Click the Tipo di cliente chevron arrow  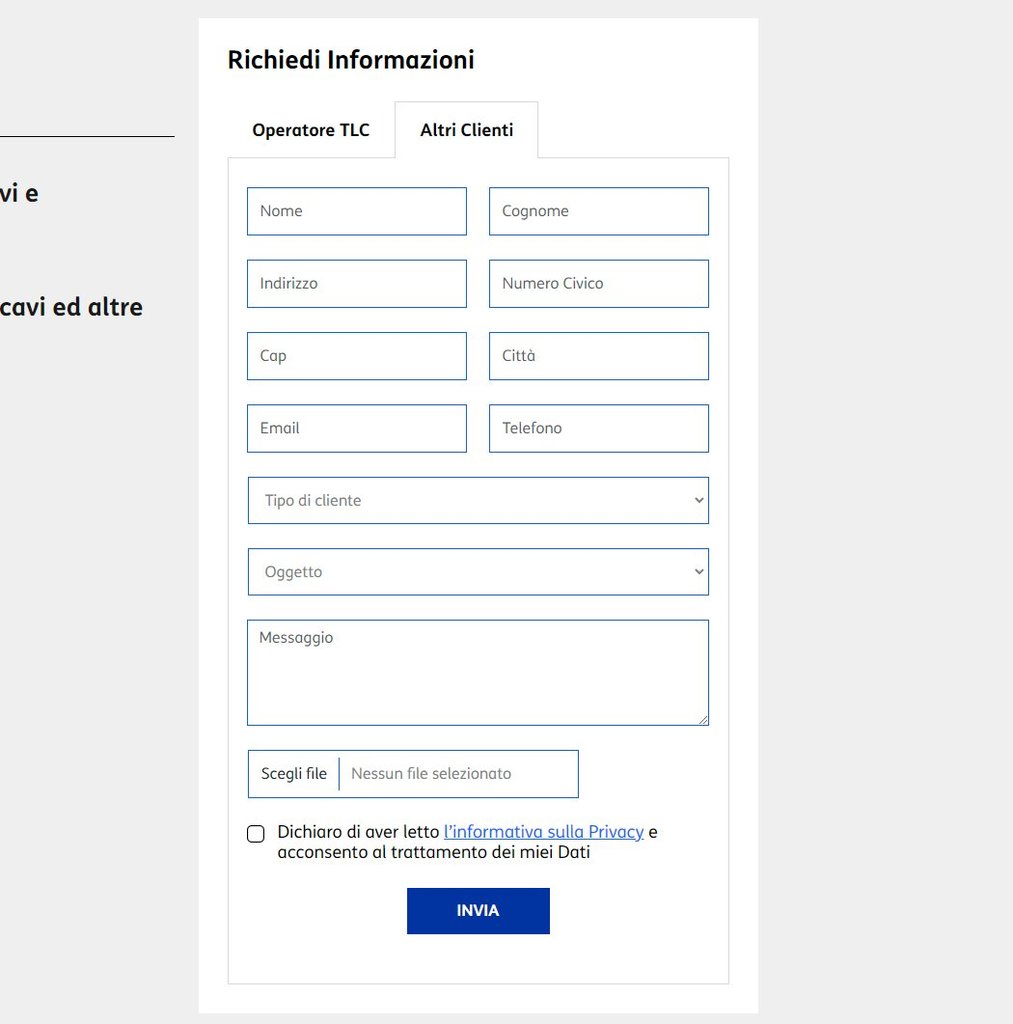pyautogui.click(x=698, y=500)
